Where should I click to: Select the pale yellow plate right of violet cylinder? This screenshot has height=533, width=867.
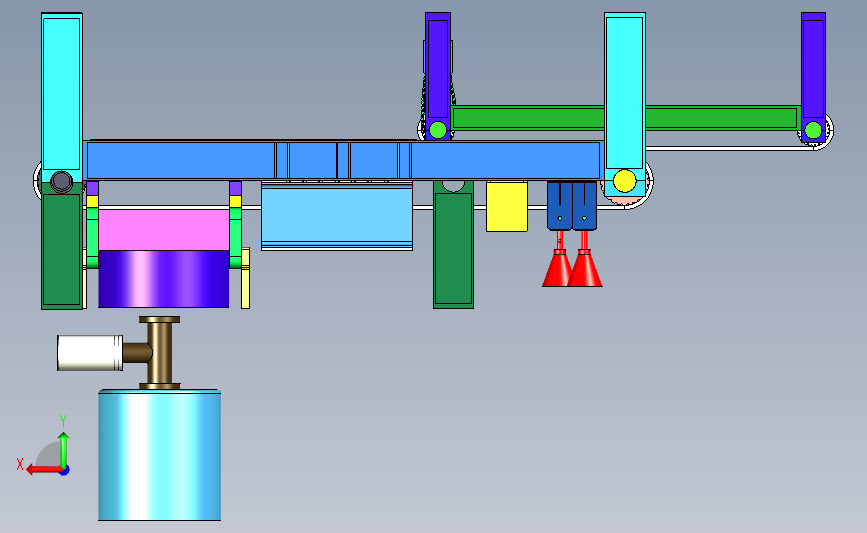pos(246,278)
